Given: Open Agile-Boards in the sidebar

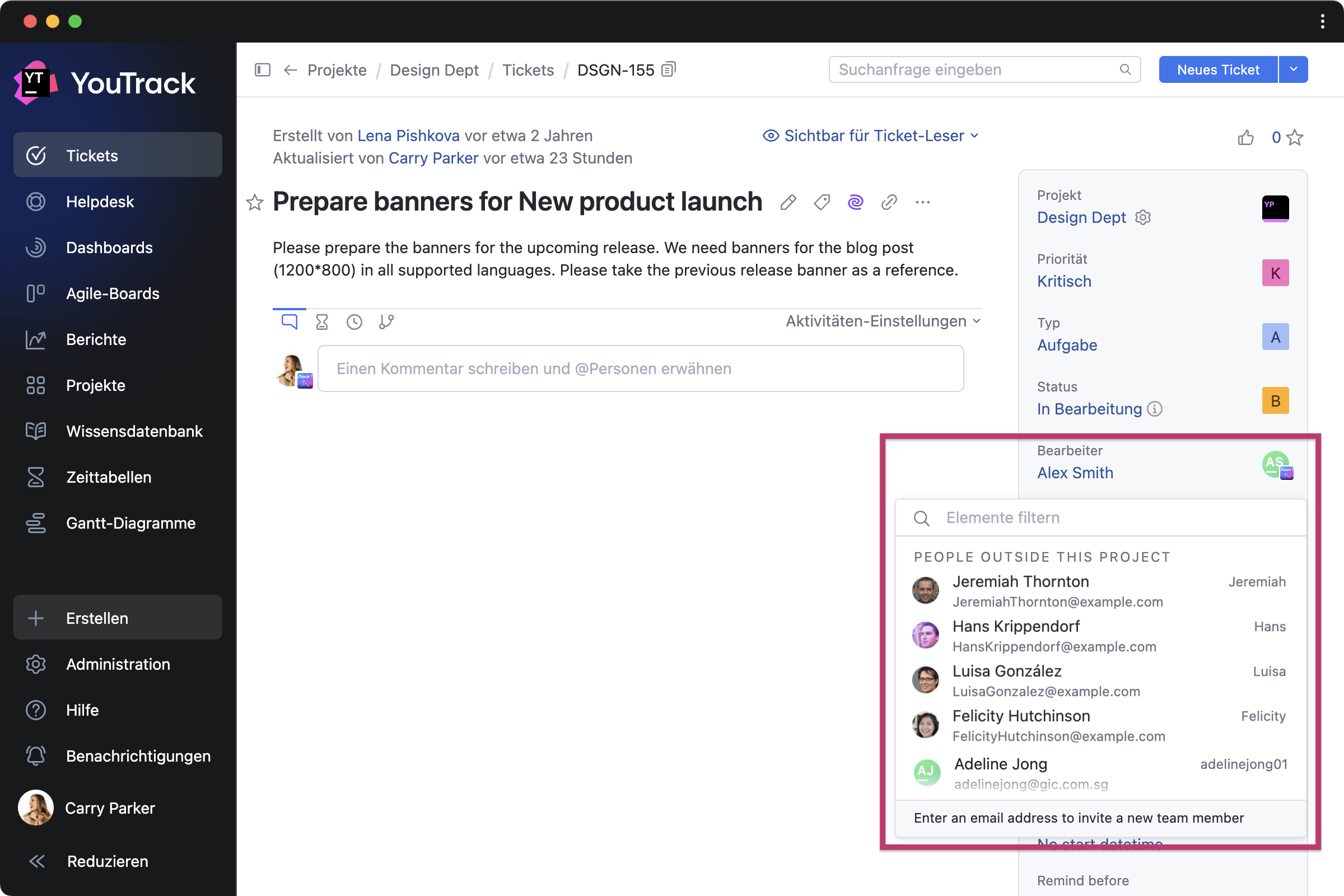Looking at the screenshot, I should pos(113,293).
